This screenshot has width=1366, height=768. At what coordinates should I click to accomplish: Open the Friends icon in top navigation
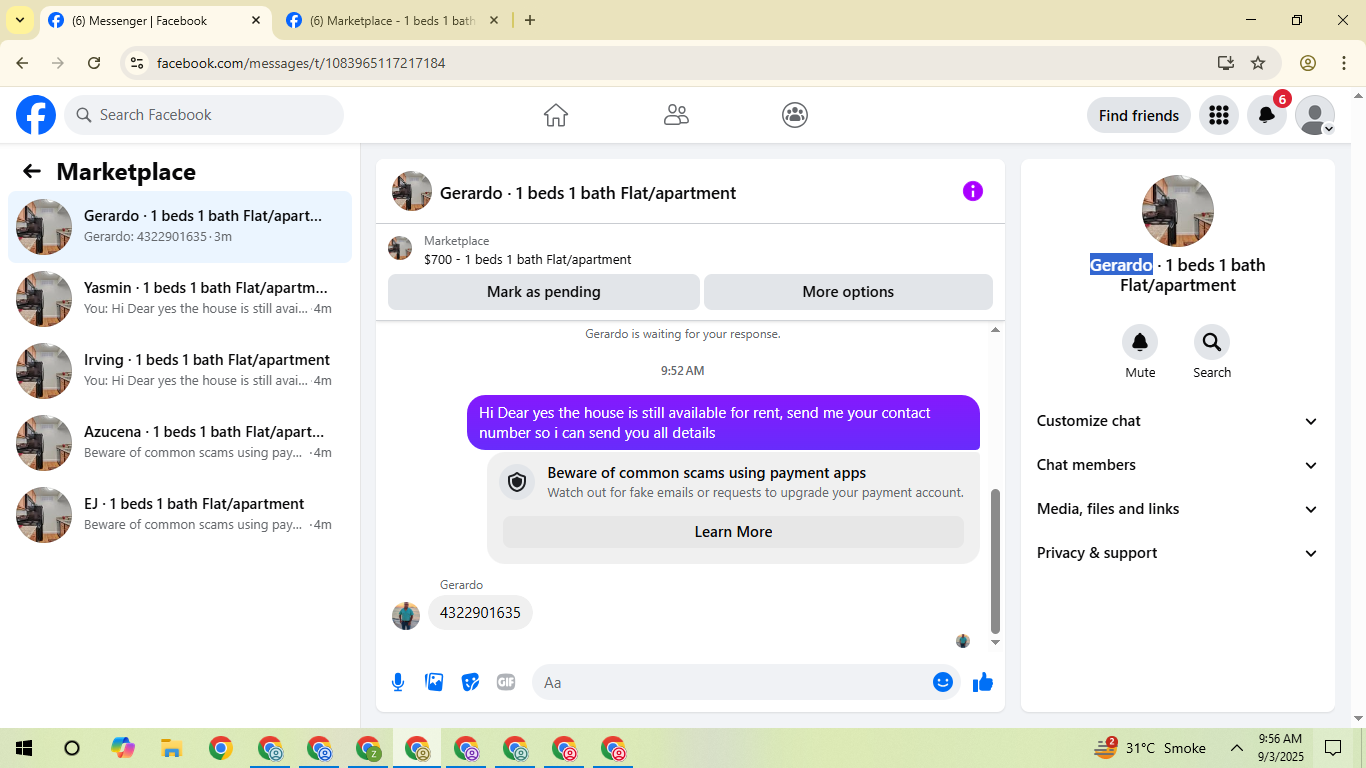point(676,115)
